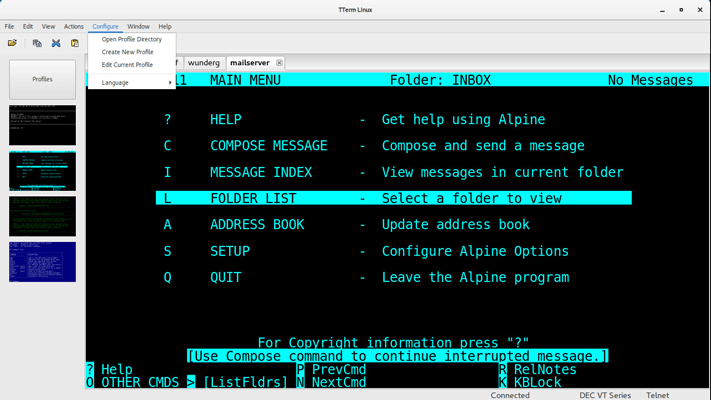The width and height of the screenshot is (711, 400).
Task: Click Folder: INBOX in the header
Action: coord(440,80)
